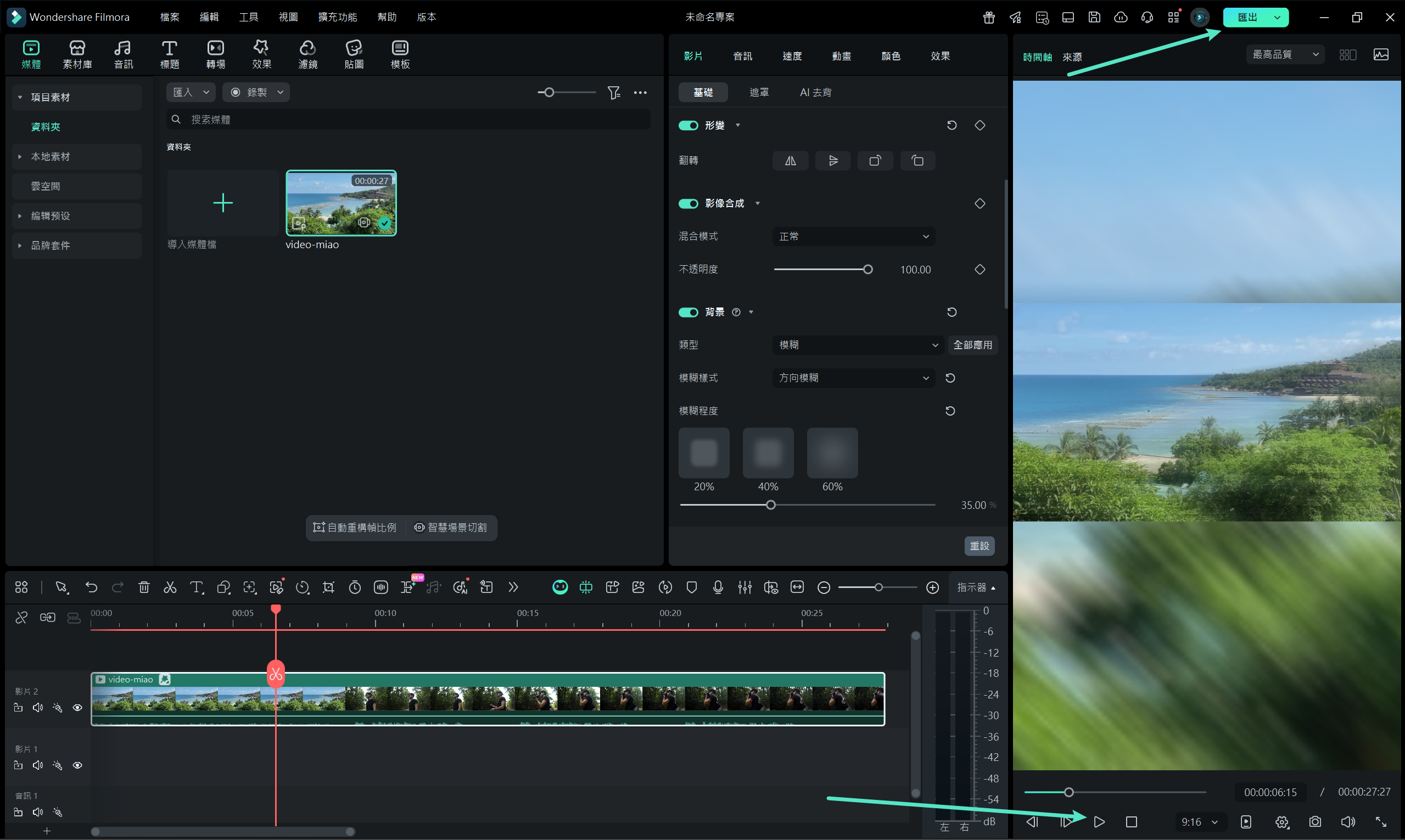
Task: Hide the 影片 2 track with eye icon
Action: pos(77,708)
